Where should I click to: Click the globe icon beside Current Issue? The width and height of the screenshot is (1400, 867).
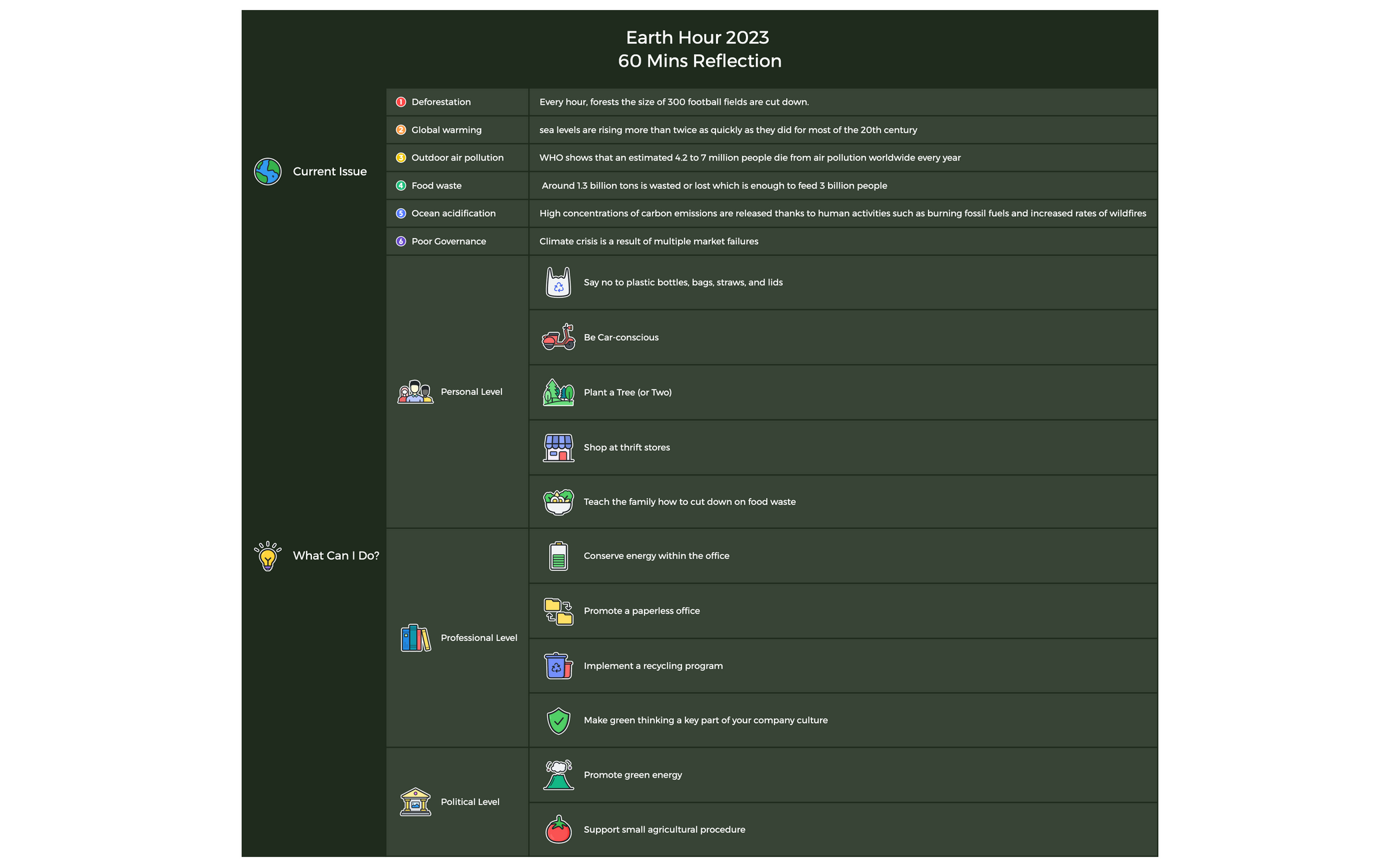[267, 171]
